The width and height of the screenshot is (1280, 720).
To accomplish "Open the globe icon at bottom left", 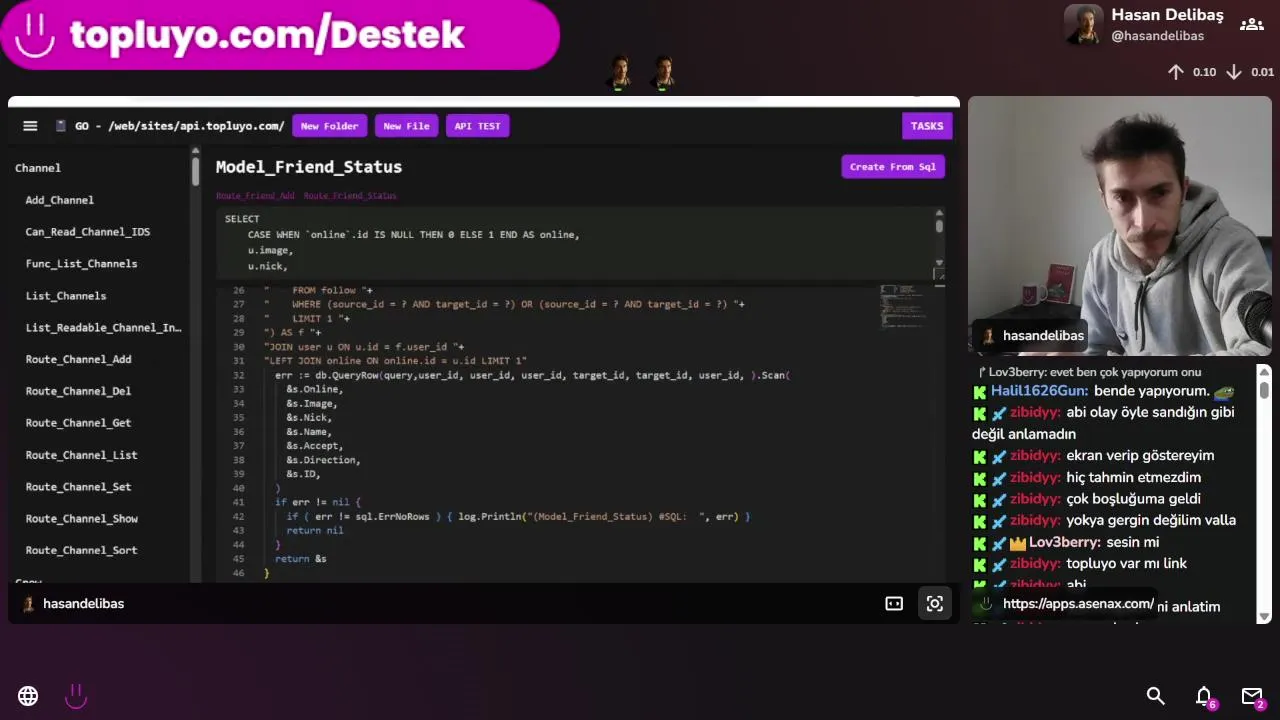I will point(28,696).
